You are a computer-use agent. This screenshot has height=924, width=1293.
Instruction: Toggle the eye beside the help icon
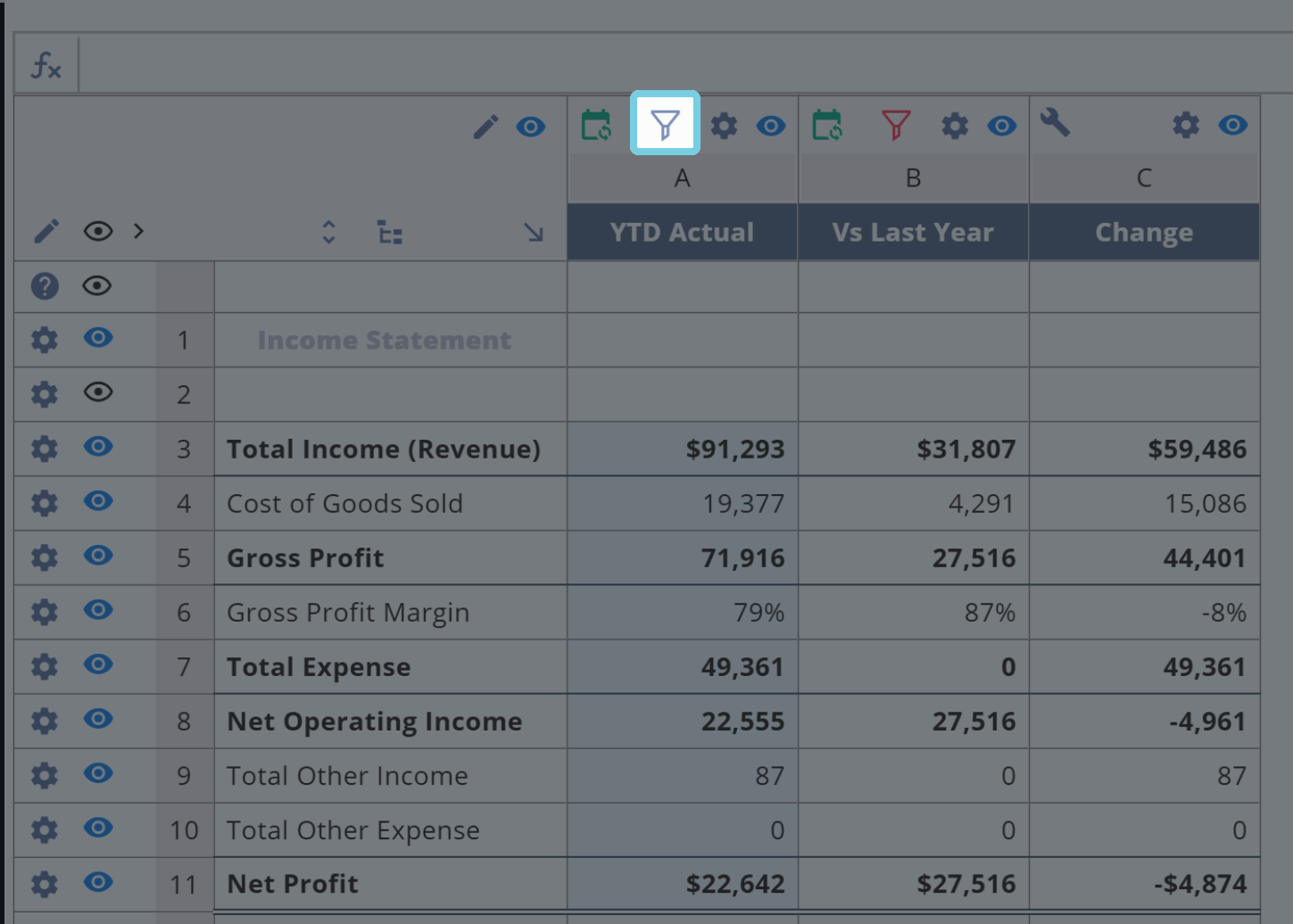[x=97, y=285]
